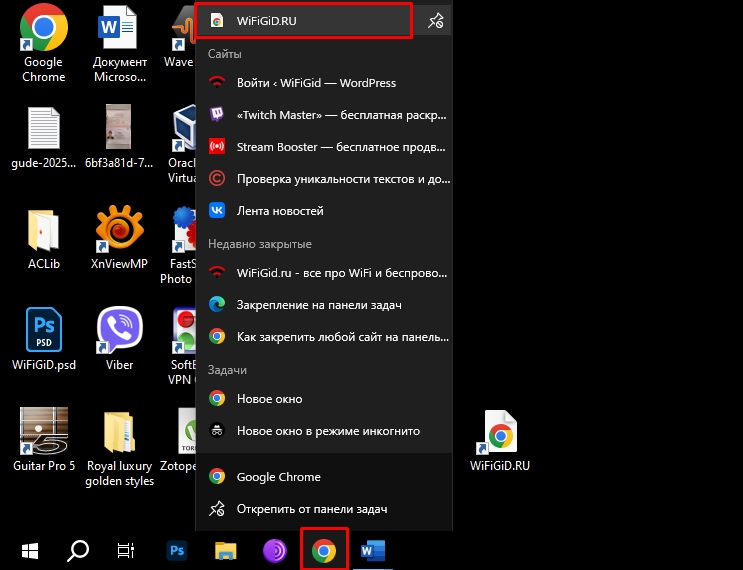Select Royal luxury golden styles folder
The height and width of the screenshot is (570, 743).
pos(119,449)
